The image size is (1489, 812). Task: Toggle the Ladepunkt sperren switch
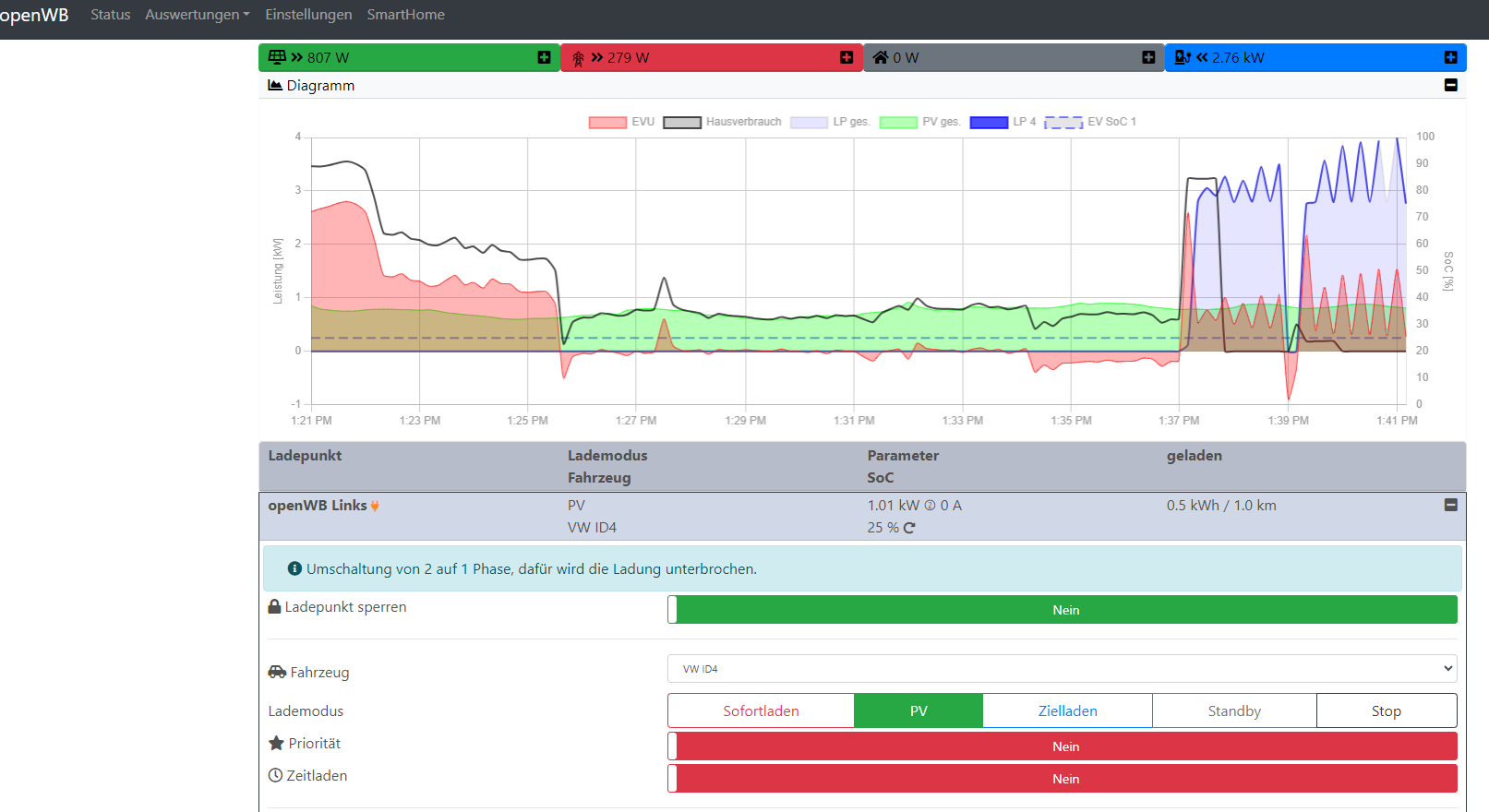coord(1062,610)
